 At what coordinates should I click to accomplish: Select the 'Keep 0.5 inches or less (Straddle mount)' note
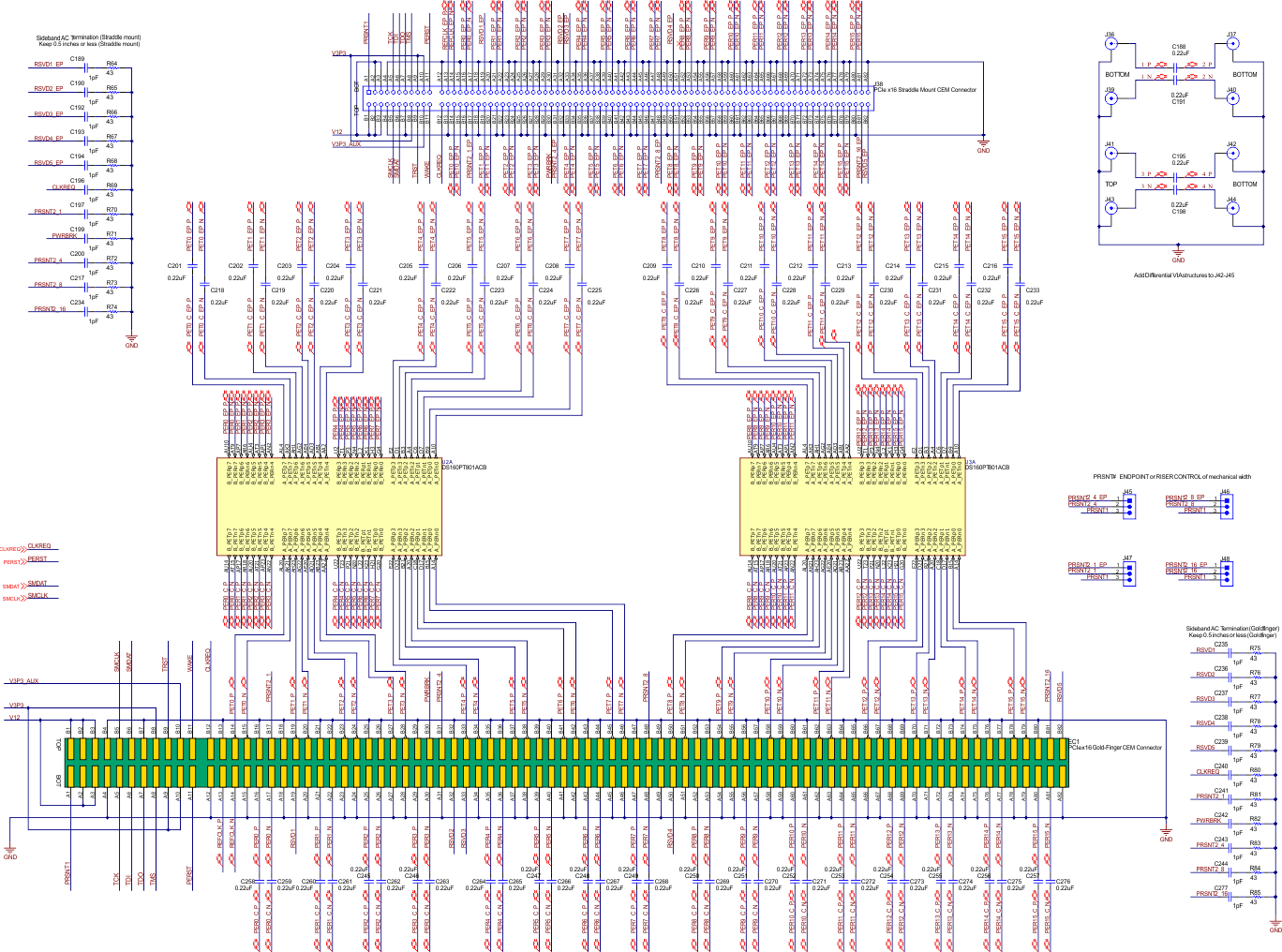pos(90,44)
